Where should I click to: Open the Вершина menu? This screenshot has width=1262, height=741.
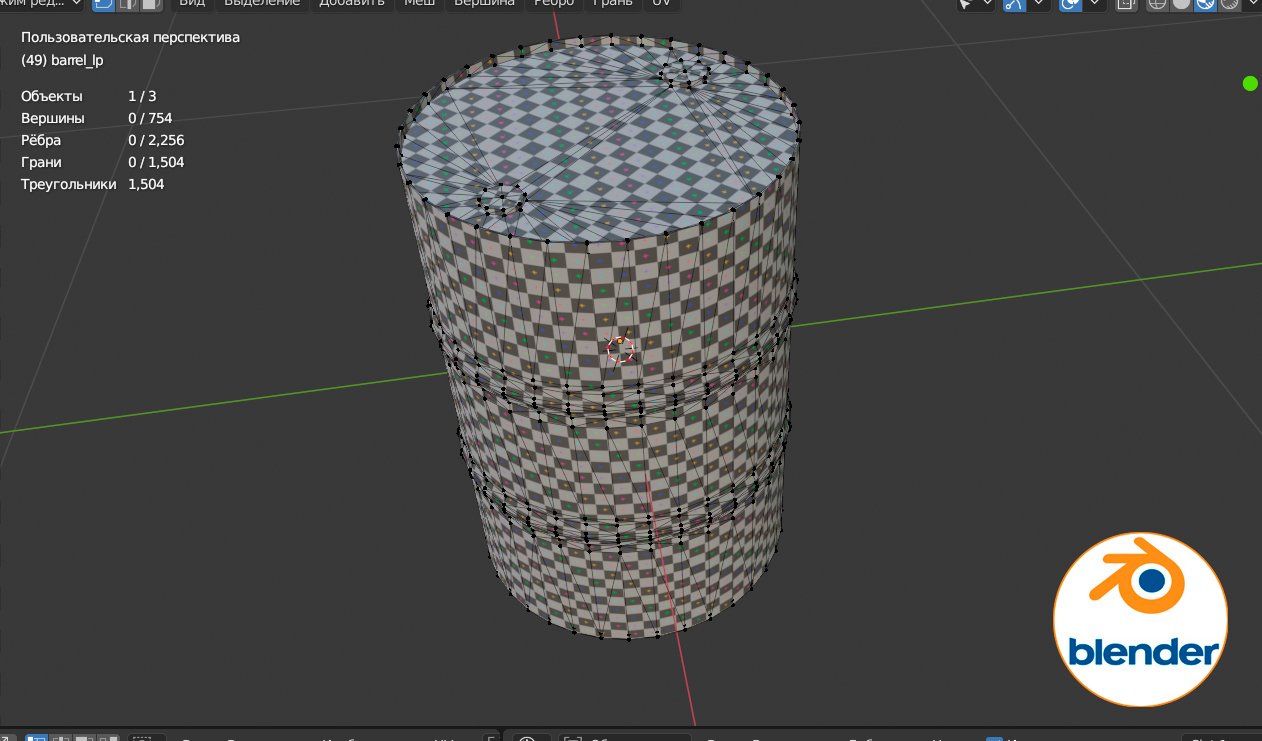click(x=485, y=3)
